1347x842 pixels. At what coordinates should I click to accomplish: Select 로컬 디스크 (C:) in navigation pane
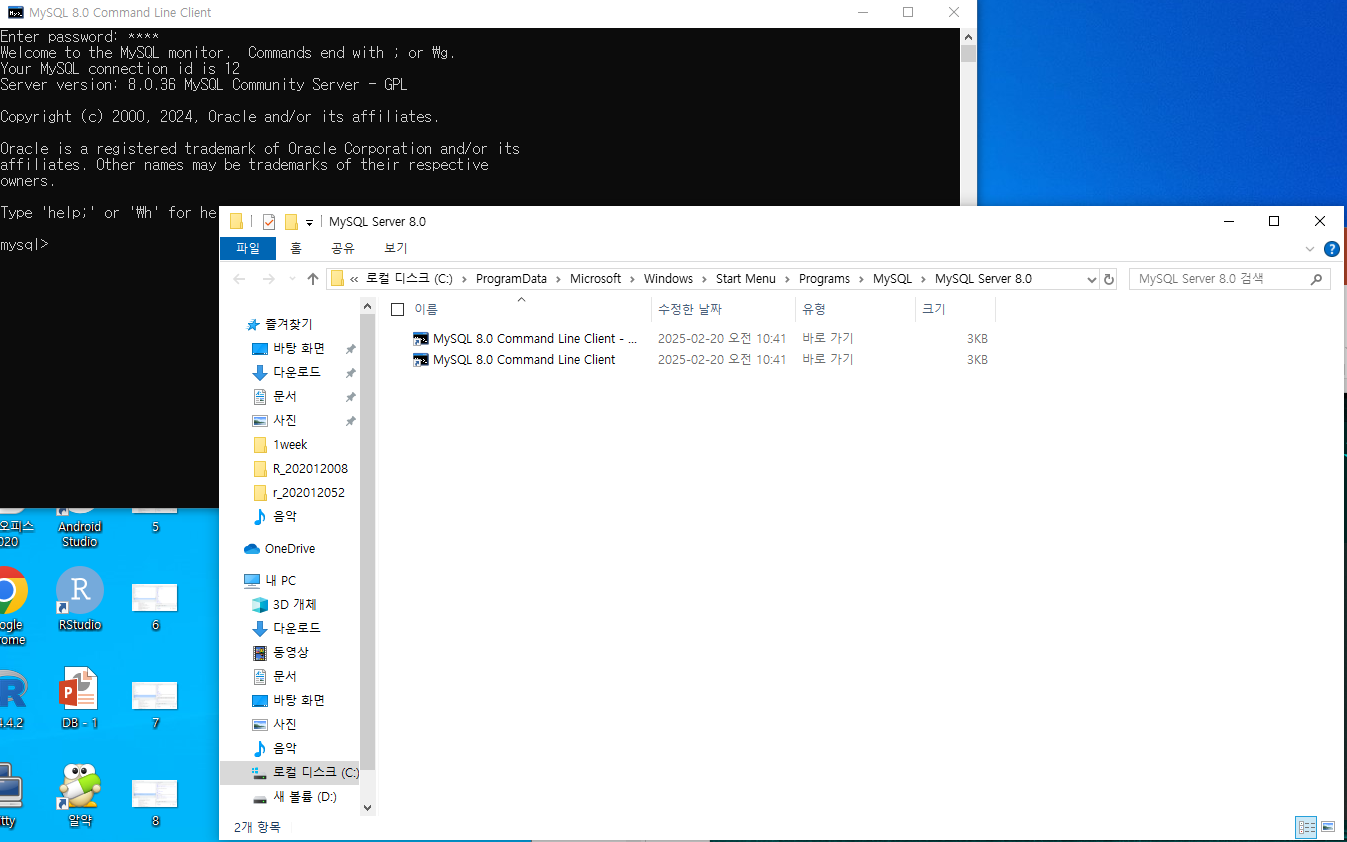click(305, 773)
